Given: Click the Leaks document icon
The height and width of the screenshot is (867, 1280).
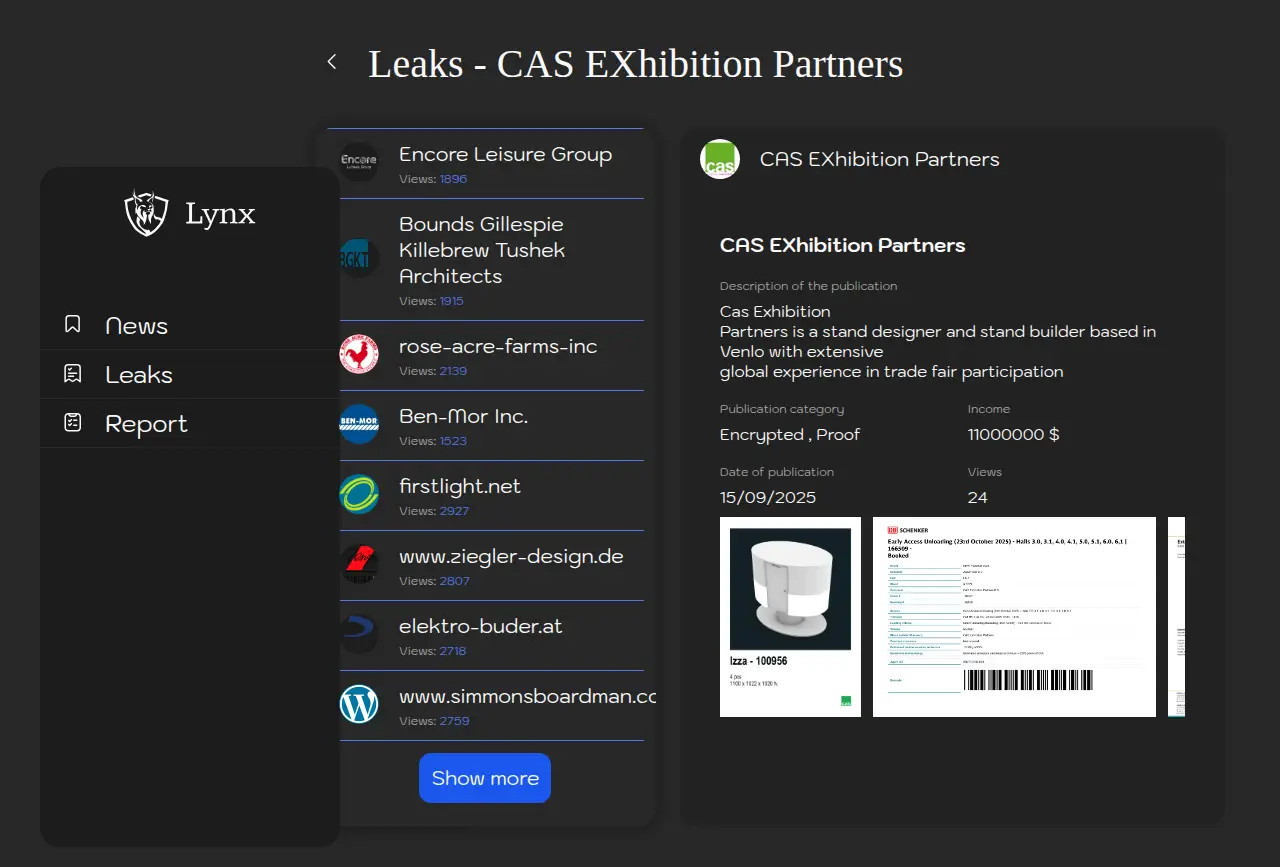Looking at the screenshot, I should (73, 374).
